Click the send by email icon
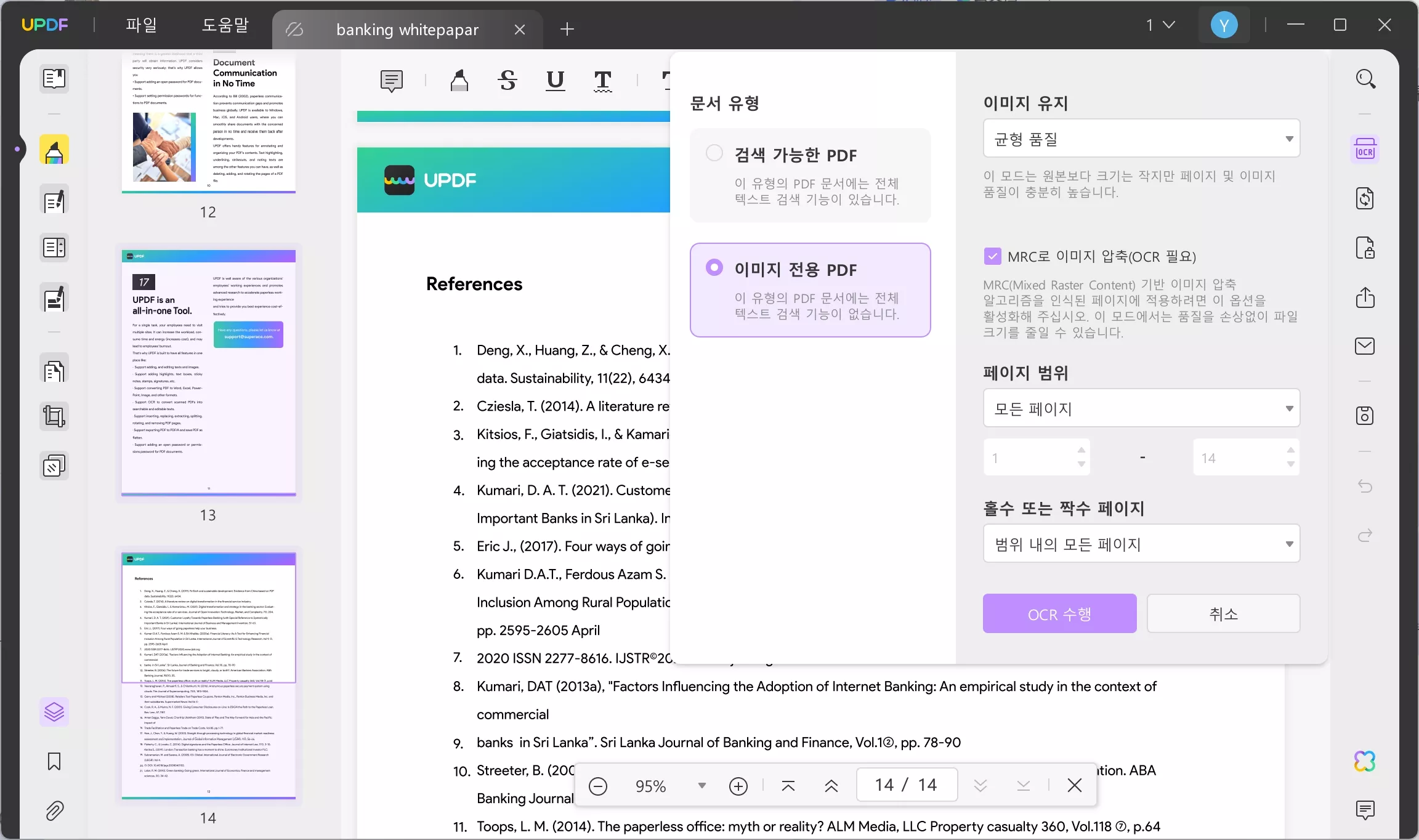The width and height of the screenshot is (1419, 840). (x=1365, y=346)
